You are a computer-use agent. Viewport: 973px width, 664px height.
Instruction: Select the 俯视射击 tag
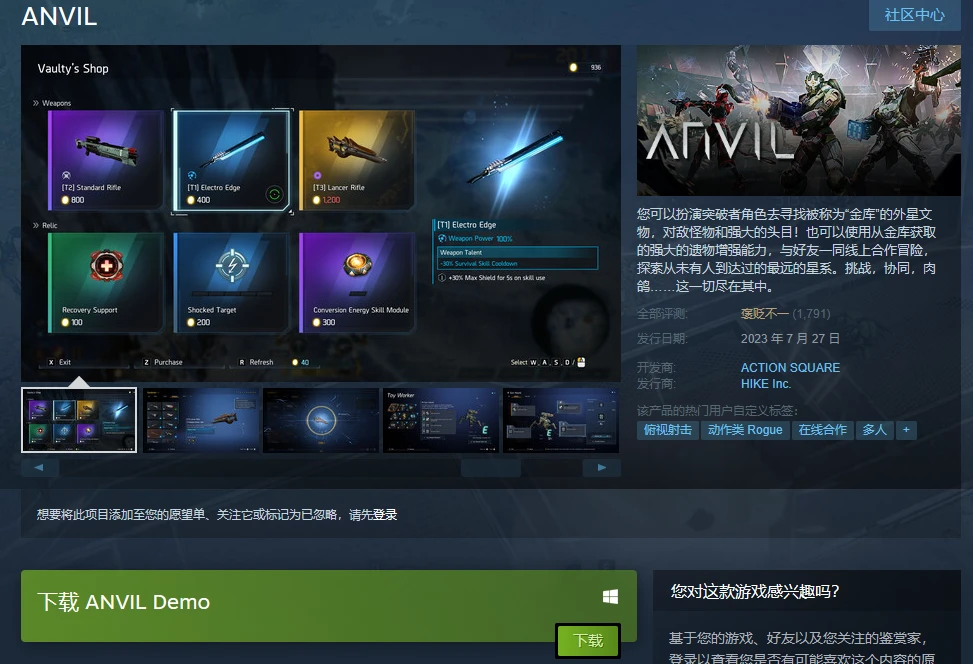pos(668,430)
